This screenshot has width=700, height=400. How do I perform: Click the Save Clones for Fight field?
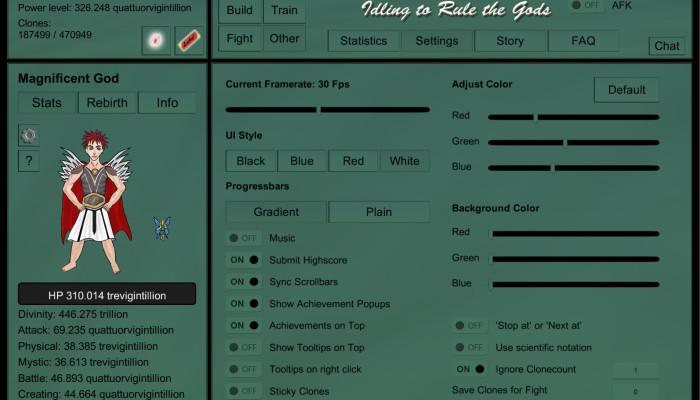pos(635,392)
